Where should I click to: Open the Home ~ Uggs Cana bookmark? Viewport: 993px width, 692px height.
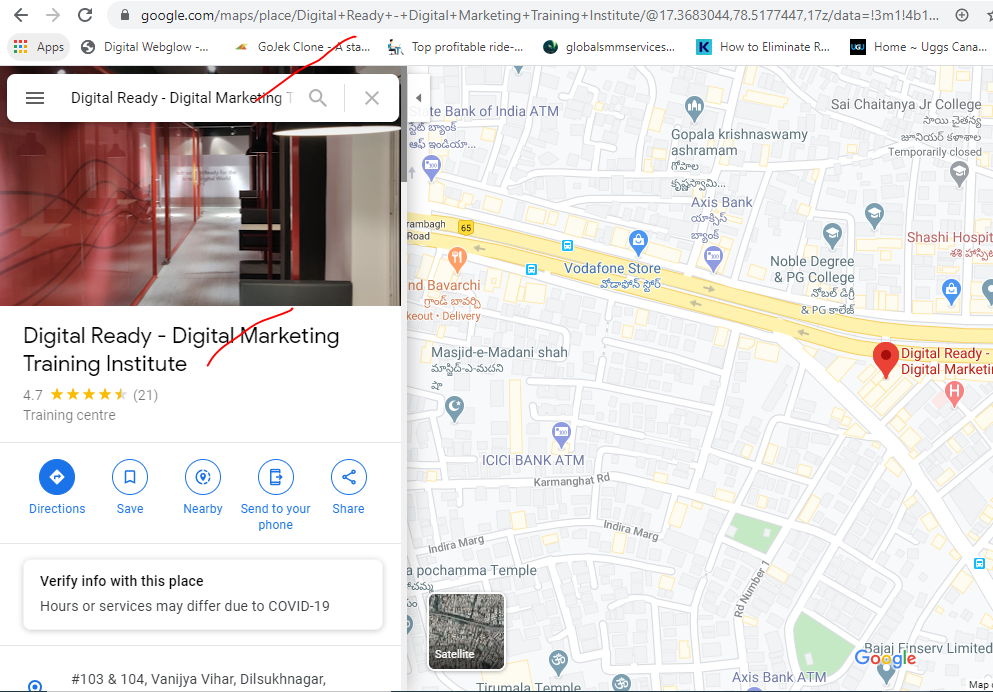[919, 47]
